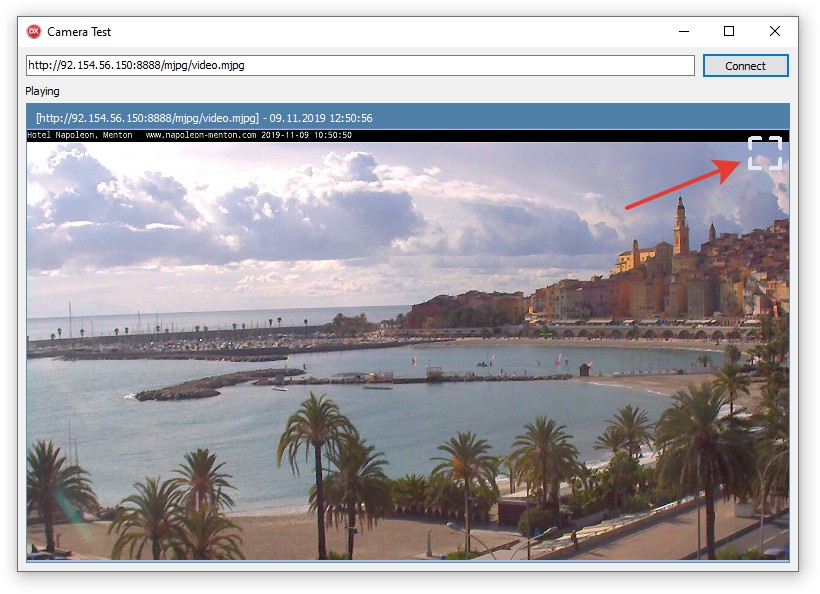Close the Camera Test window

pos(775,31)
